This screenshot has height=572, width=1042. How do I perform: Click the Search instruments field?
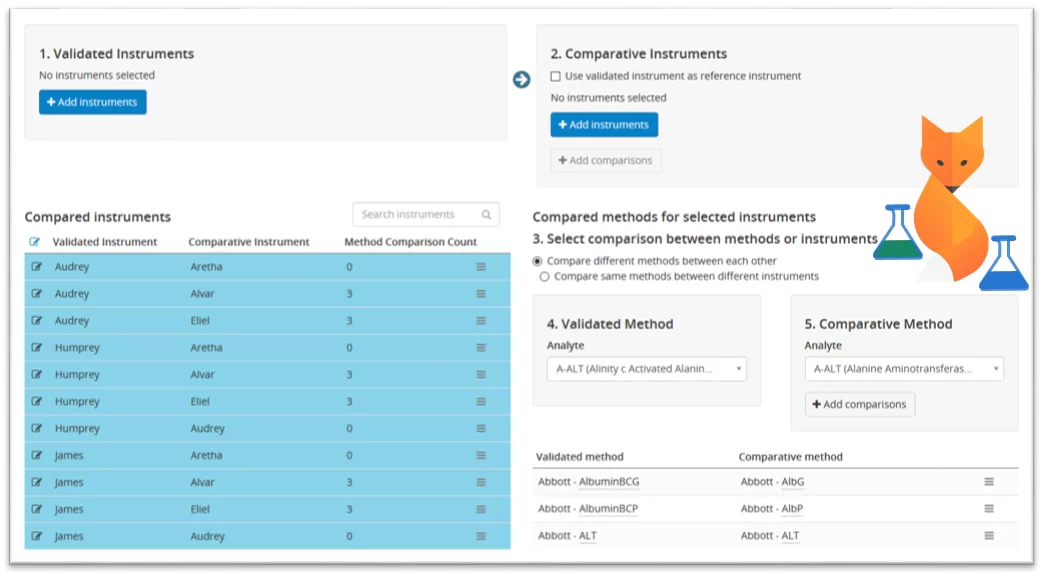[415, 215]
